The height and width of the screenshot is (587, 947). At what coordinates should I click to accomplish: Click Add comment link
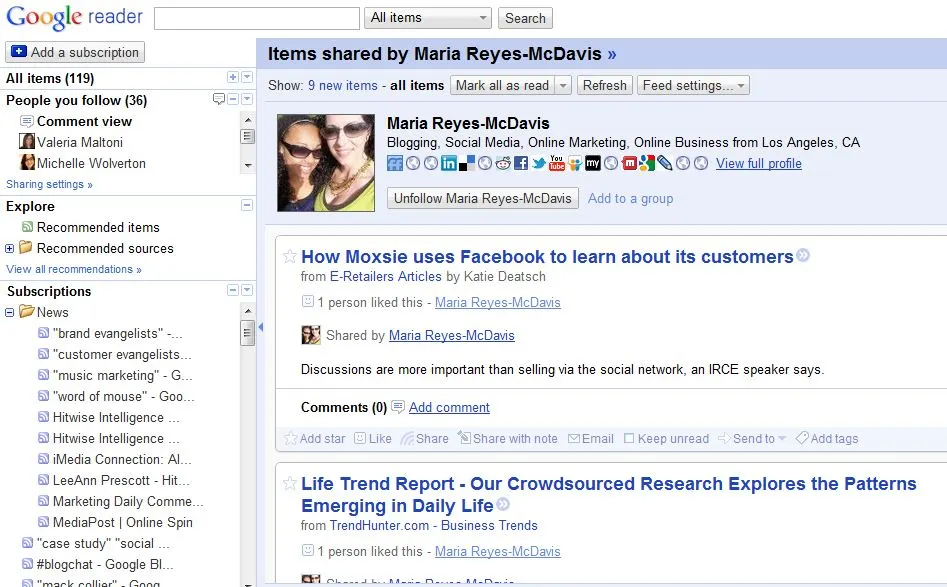tap(449, 408)
